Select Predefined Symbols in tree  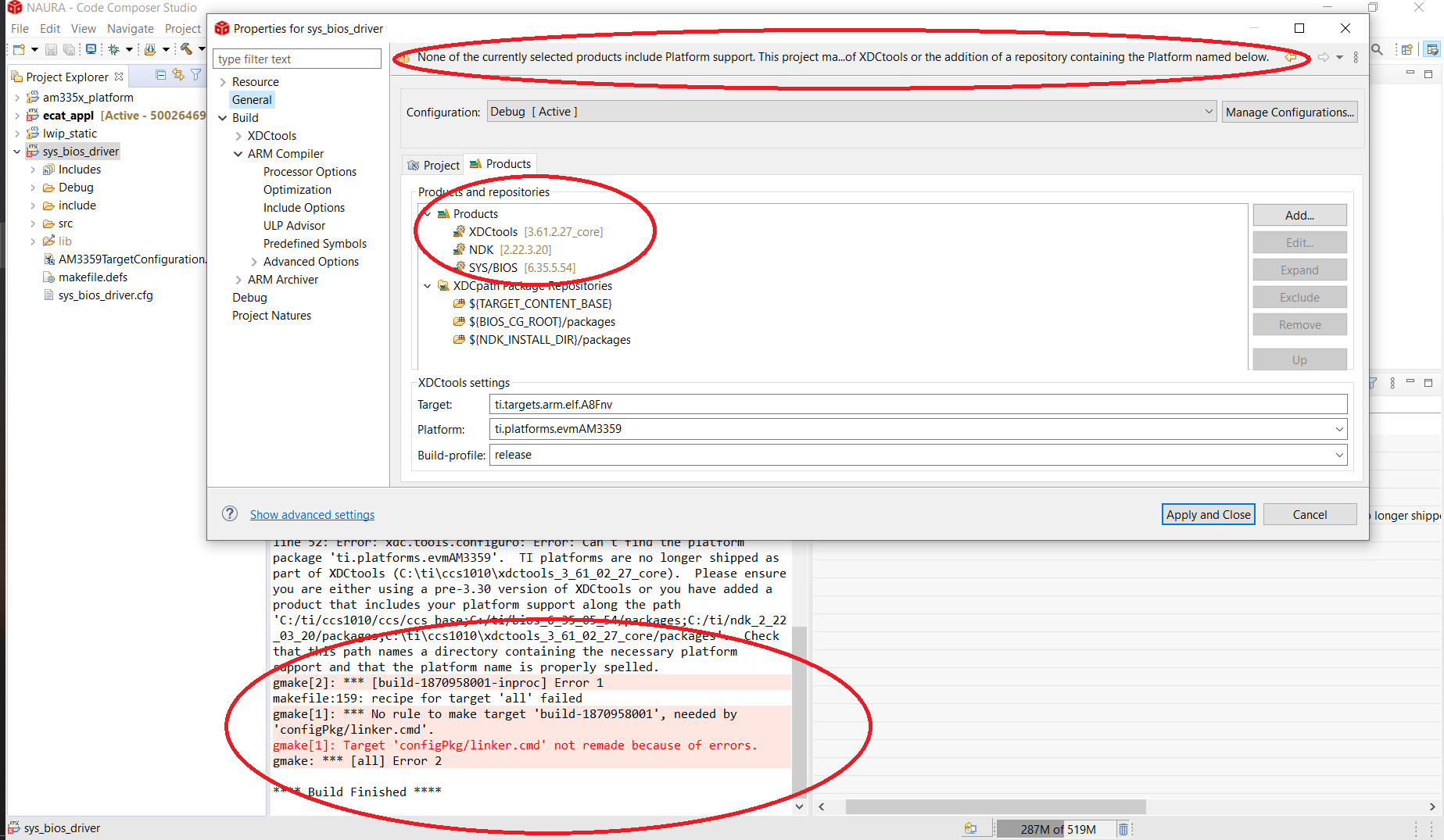click(315, 244)
